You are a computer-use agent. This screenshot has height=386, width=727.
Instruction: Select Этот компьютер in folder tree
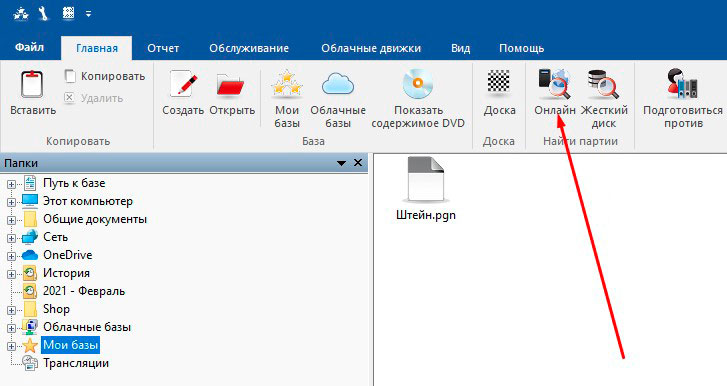88,201
